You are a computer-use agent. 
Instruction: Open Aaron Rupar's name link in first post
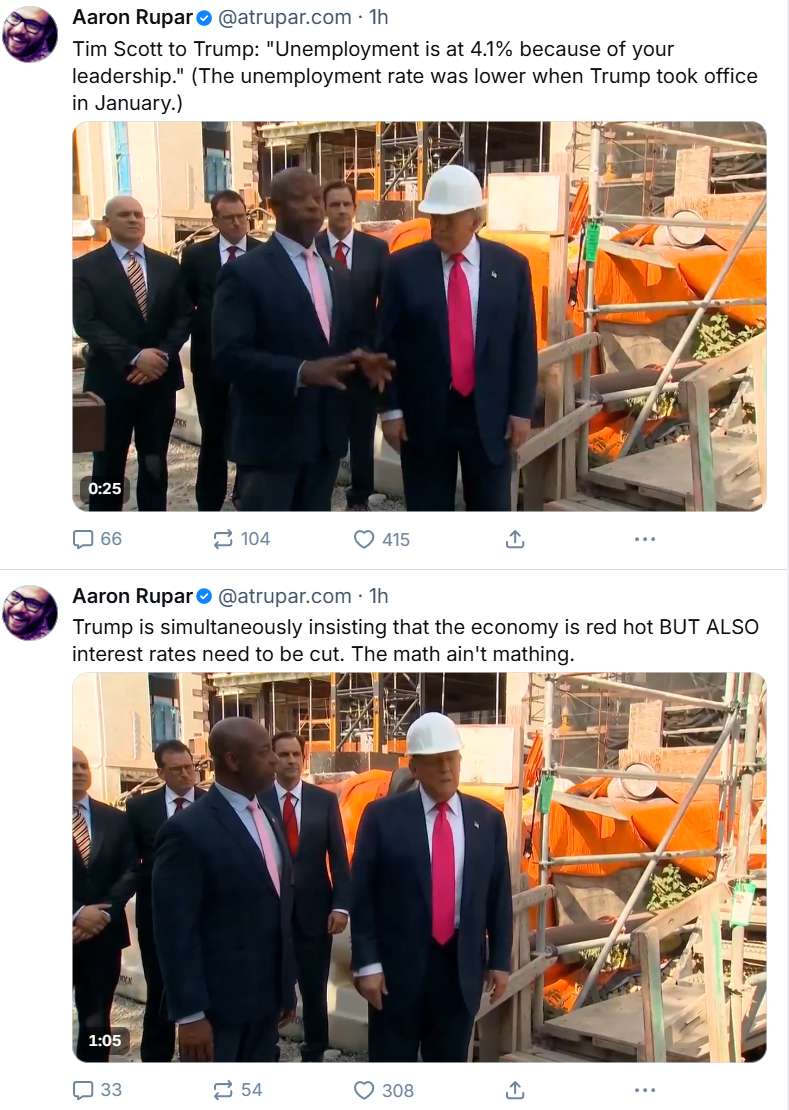(x=132, y=17)
